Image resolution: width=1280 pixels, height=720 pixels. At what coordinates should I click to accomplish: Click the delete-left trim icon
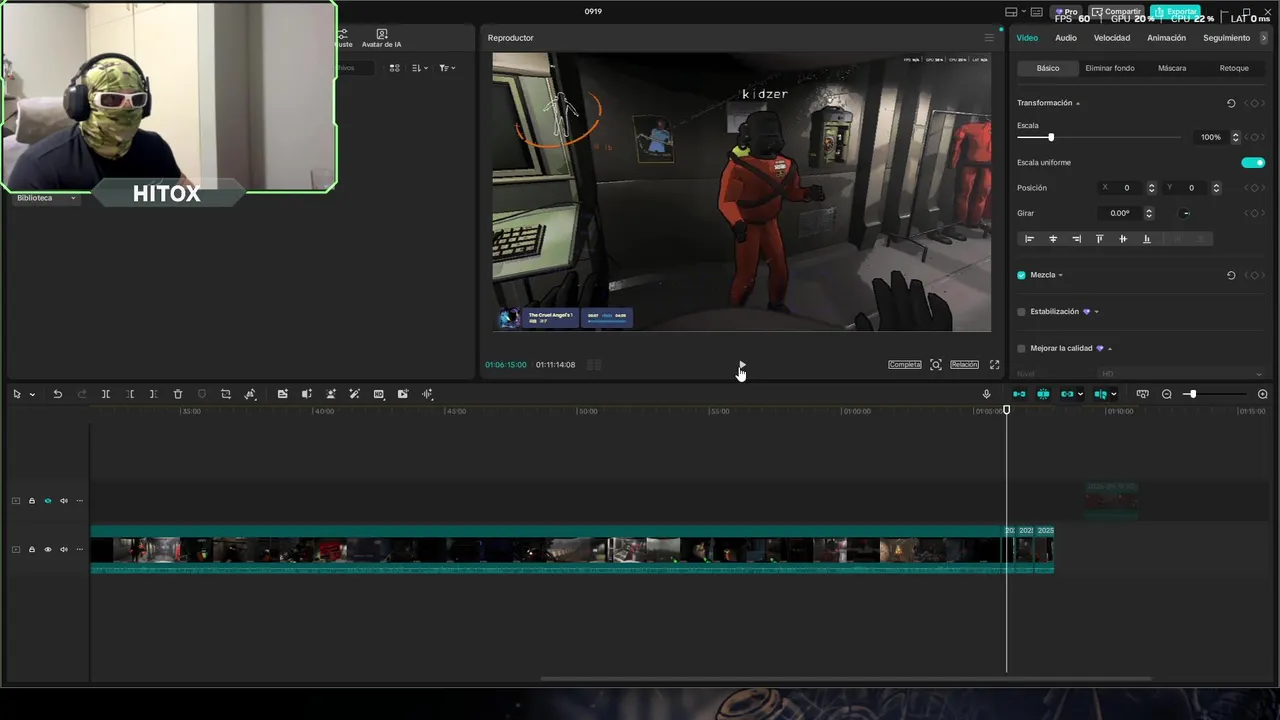click(130, 394)
